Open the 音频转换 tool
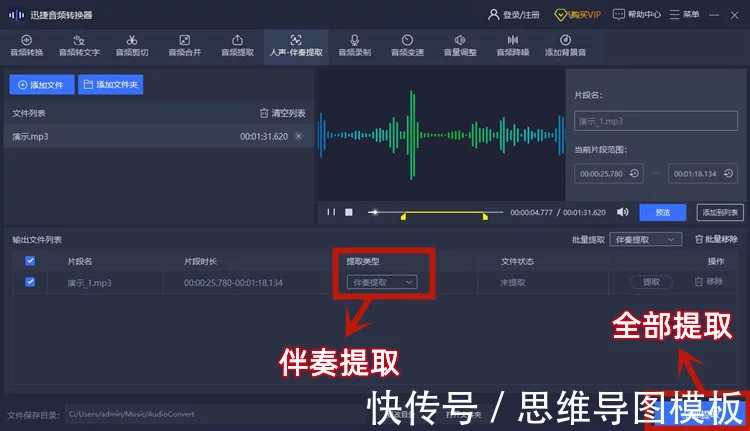The height and width of the screenshot is (431, 750). pyautogui.click(x=27, y=46)
